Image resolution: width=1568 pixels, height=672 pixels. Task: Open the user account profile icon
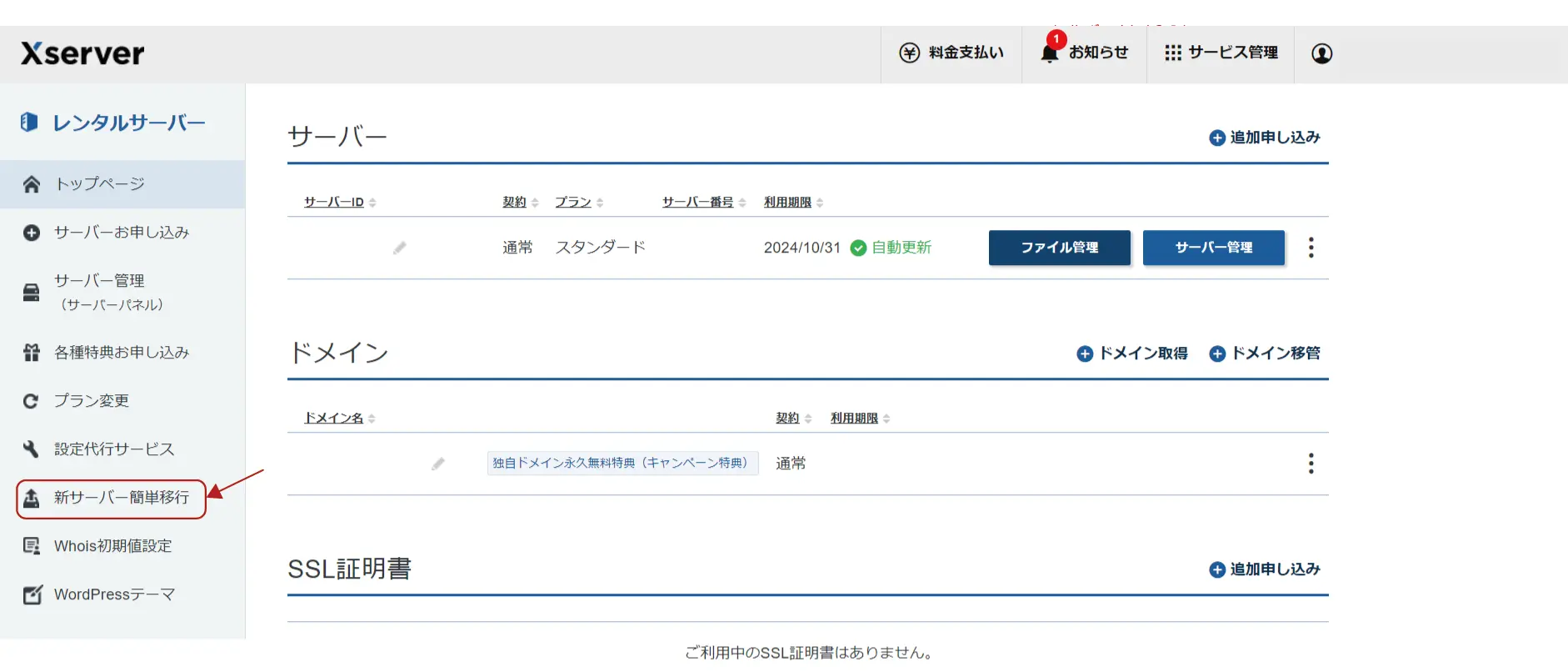point(1321,53)
